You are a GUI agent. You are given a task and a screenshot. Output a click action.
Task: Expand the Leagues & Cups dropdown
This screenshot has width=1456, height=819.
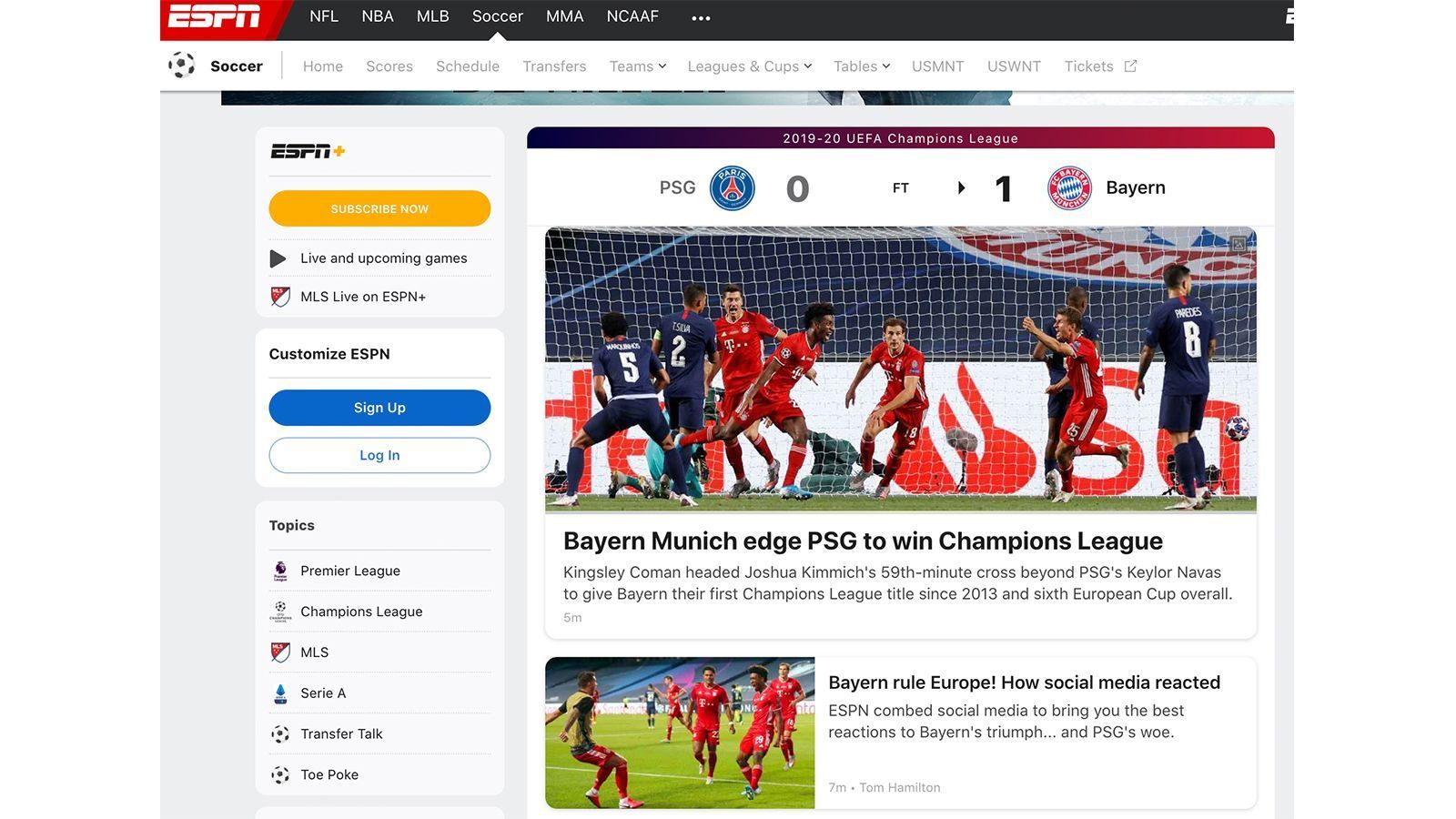tap(750, 66)
